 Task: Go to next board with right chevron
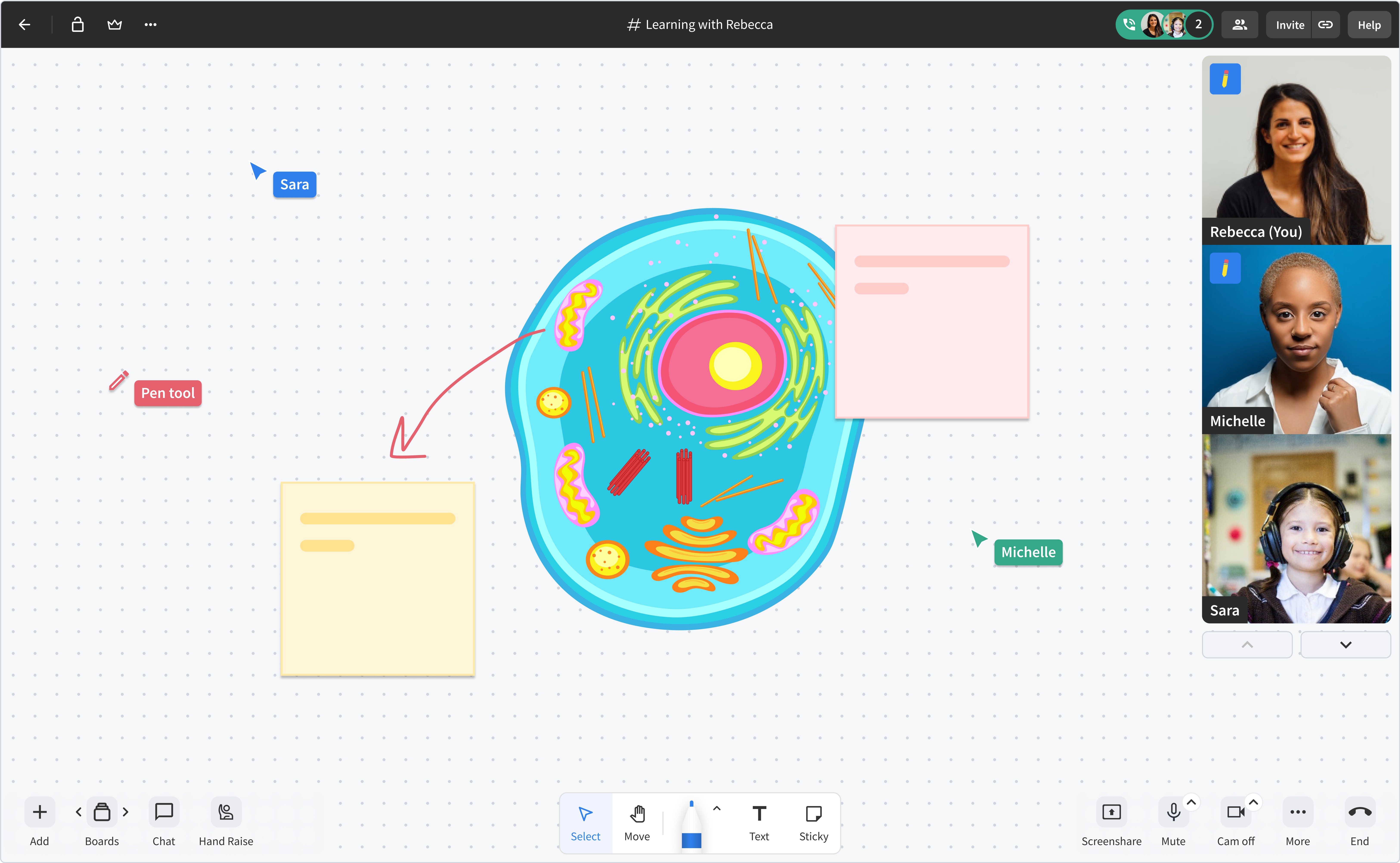126,812
